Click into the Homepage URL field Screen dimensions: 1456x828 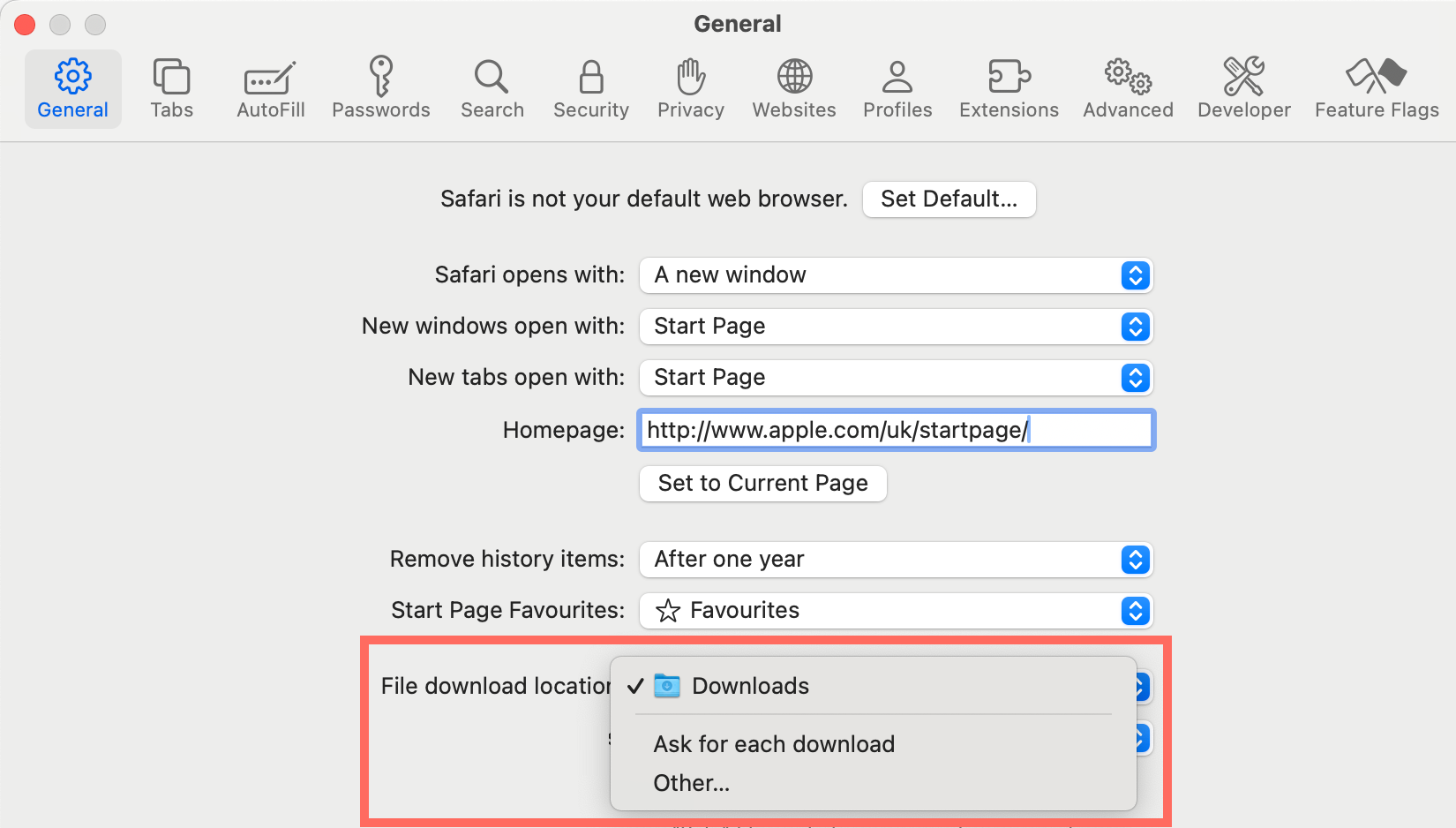(x=896, y=431)
